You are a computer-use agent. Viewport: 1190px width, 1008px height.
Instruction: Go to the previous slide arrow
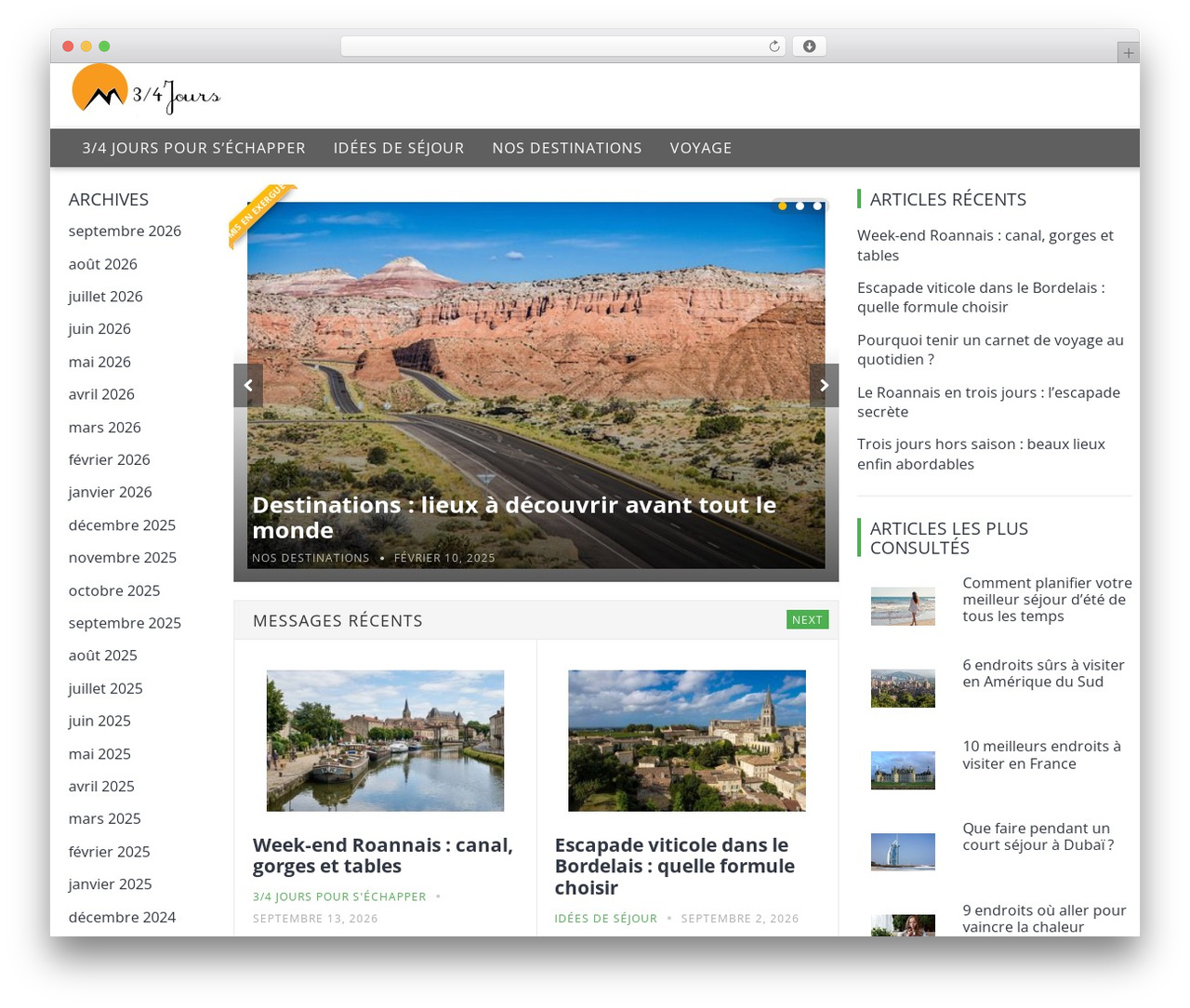[x=248, y=385]
